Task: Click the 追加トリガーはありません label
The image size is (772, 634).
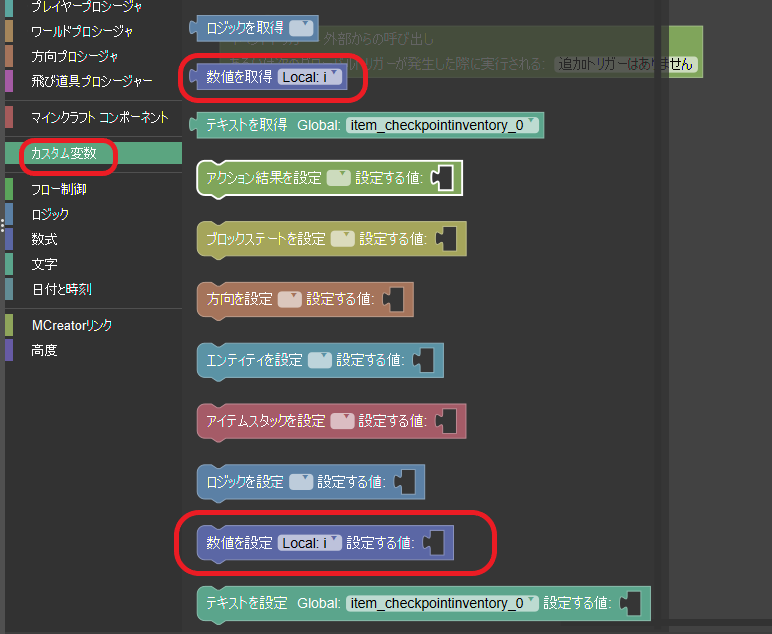Action: 627,64
